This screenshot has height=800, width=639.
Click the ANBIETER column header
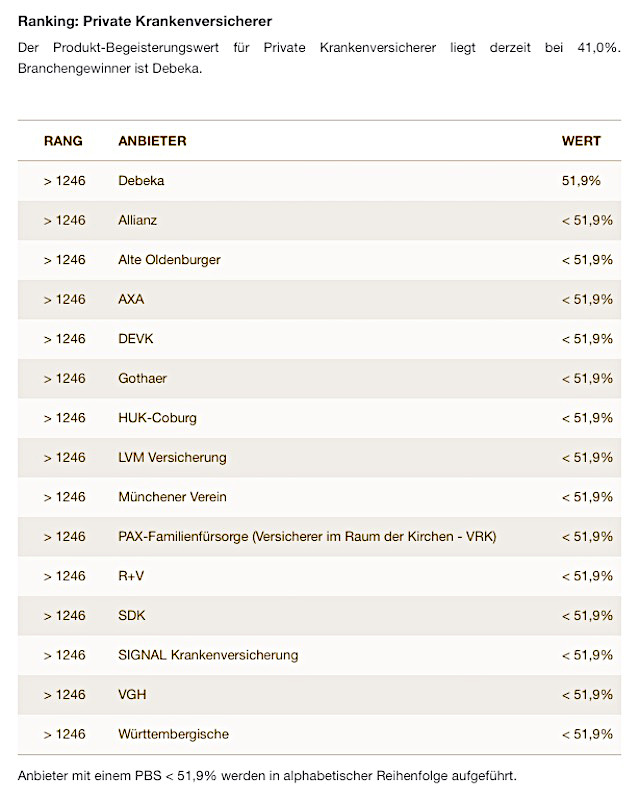pyautogui.click(x=152, y=141)
